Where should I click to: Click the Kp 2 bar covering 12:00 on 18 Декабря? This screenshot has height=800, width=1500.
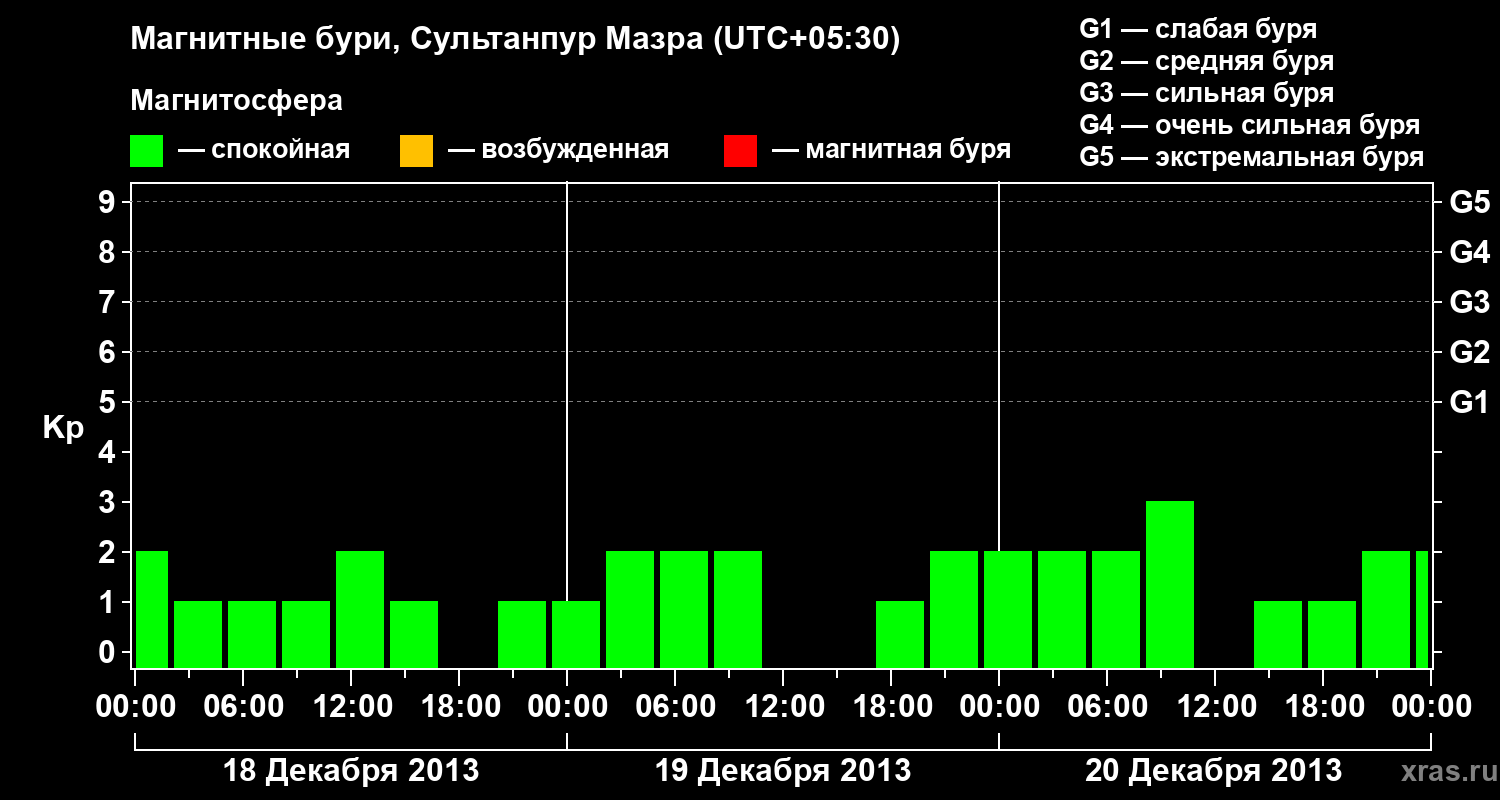pos(360,609)
